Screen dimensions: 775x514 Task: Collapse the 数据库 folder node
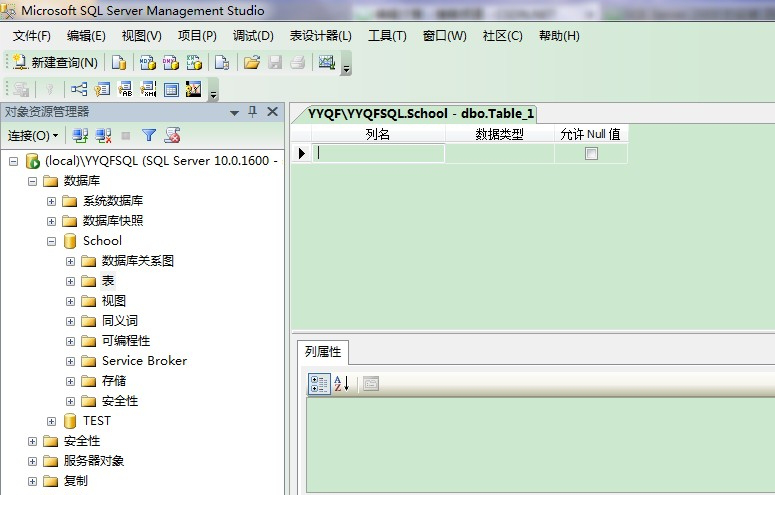point(33,181)
